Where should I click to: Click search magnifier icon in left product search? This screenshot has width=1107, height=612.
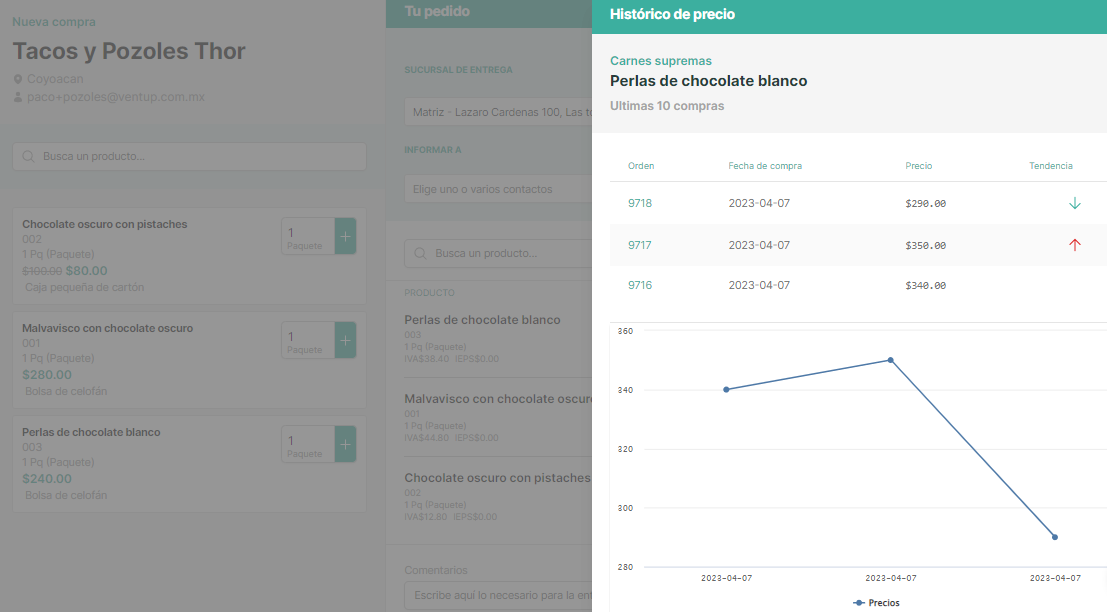(x=28, y=157)
